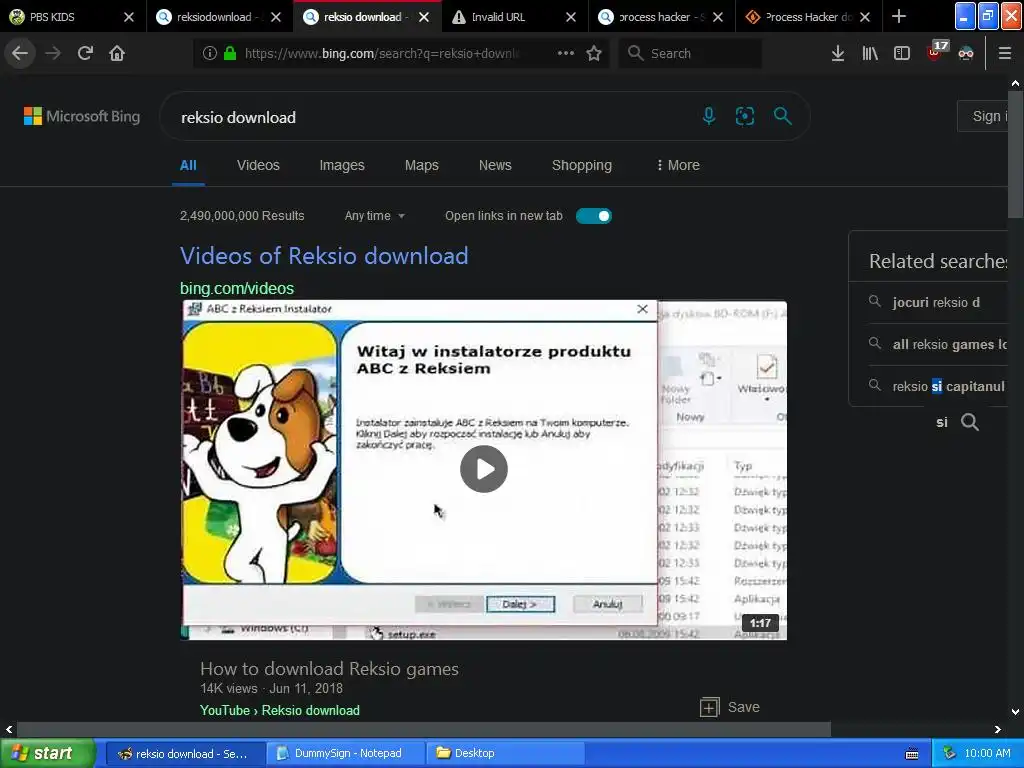The width and height of the screenshot is (1024, 768).
Task: Click the vertical scrollbar down arrow
Action: [1015, 712]
